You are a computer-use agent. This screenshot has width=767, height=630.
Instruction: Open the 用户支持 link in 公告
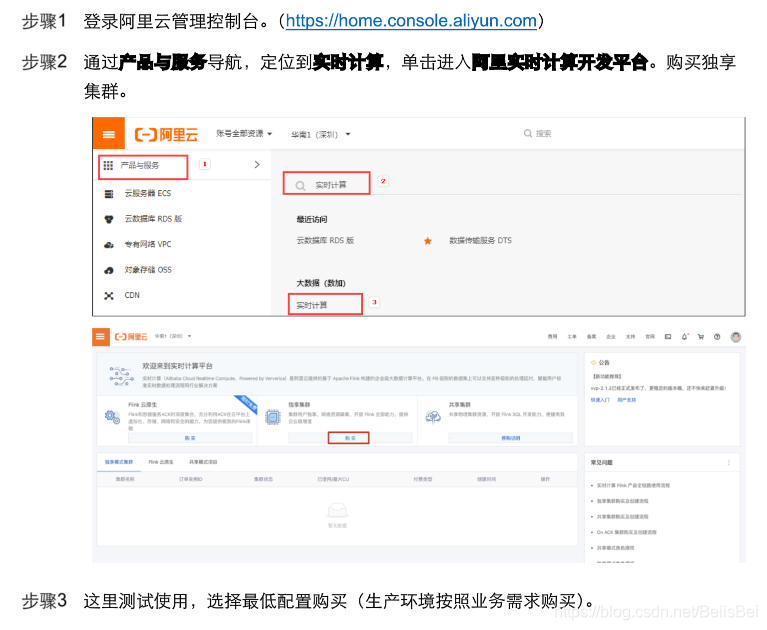[626, 400]
